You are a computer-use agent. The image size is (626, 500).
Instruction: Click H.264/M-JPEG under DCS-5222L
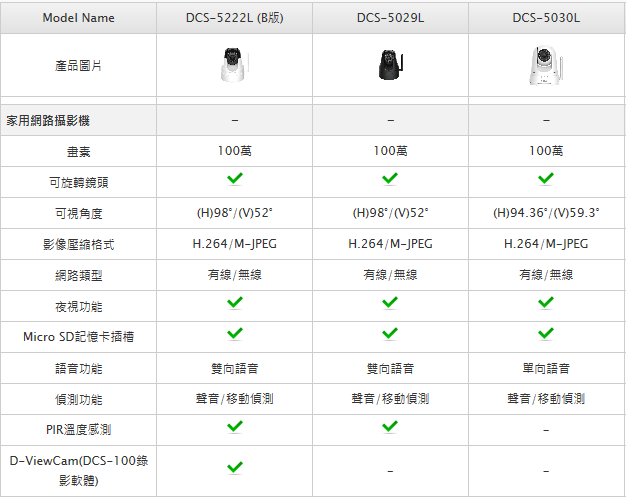pos(235,244)
